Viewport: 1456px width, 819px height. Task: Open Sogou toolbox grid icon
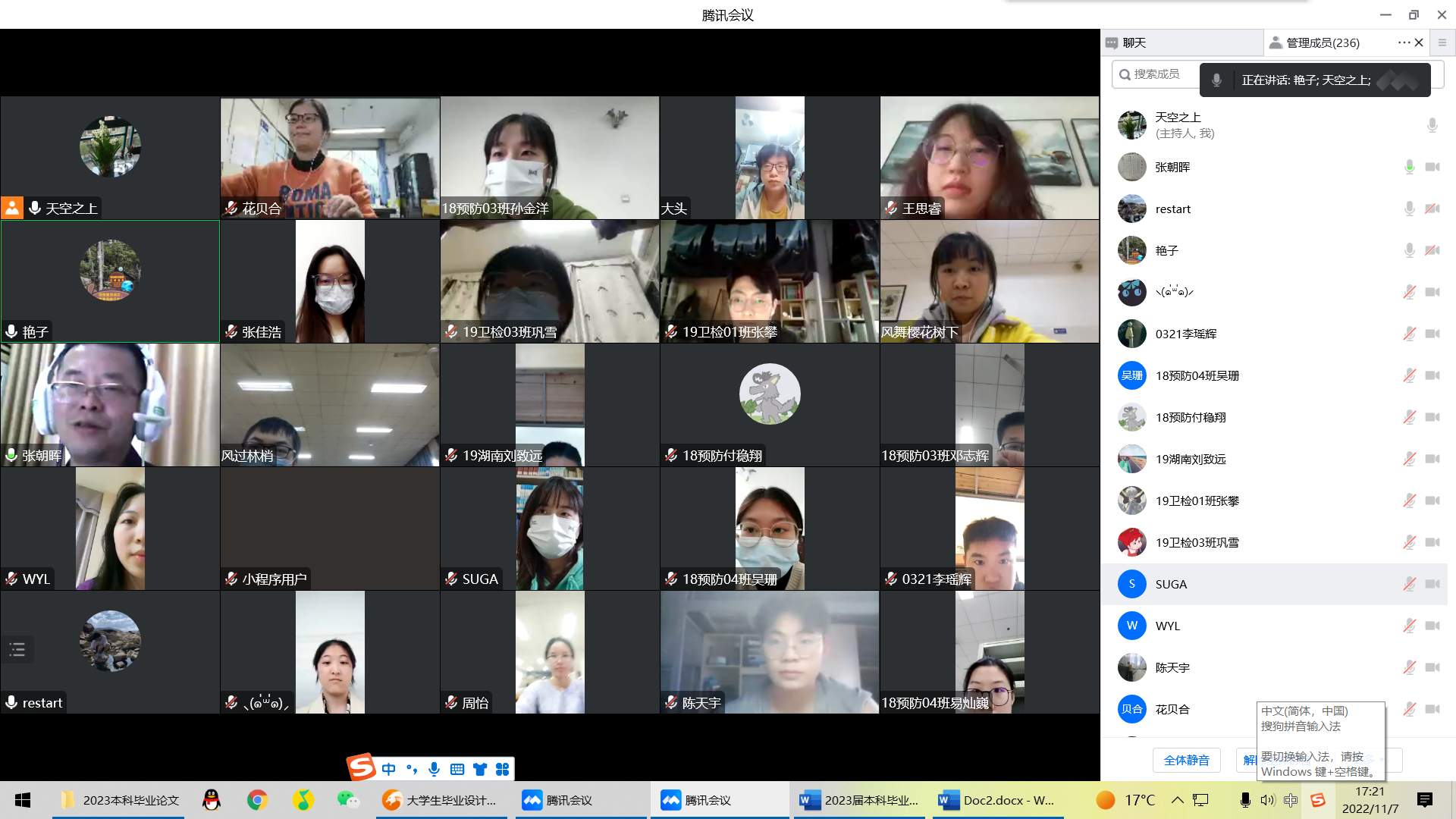pyautogui.click(x=502, y=769)
